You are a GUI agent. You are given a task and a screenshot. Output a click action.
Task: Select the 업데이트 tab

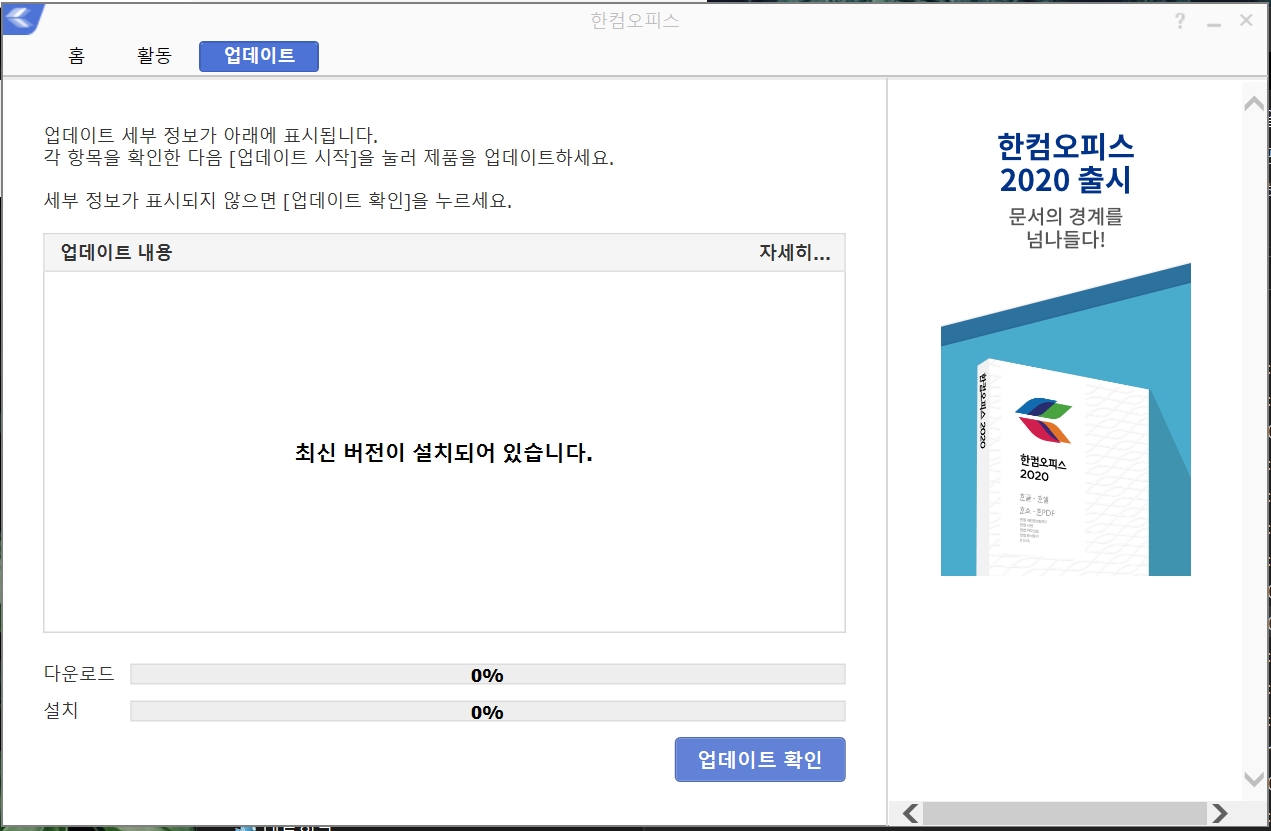click(x=259, y=56)
